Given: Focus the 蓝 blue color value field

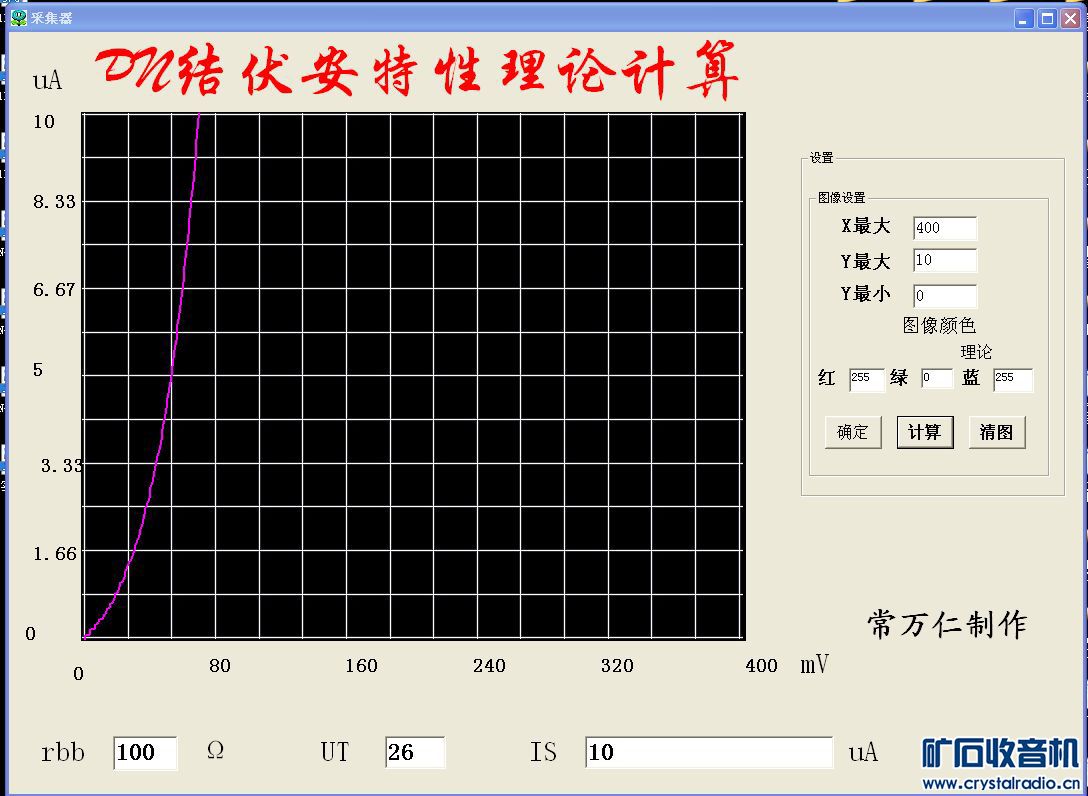Looking at the screenshot, I should tap(1013, 379).
